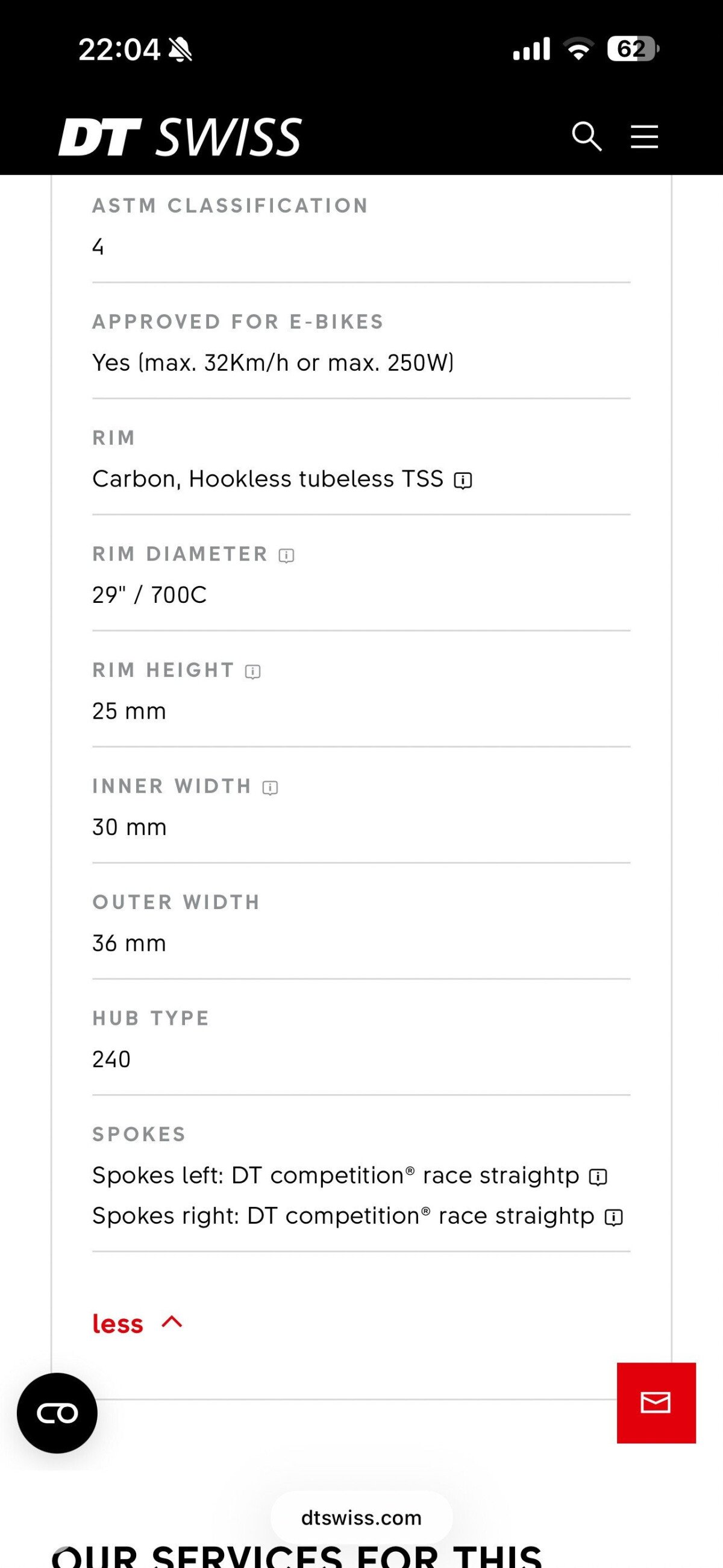Collapse specs with the red less link
This screenshot has width=723, height=1568.
click(117, 1324)
